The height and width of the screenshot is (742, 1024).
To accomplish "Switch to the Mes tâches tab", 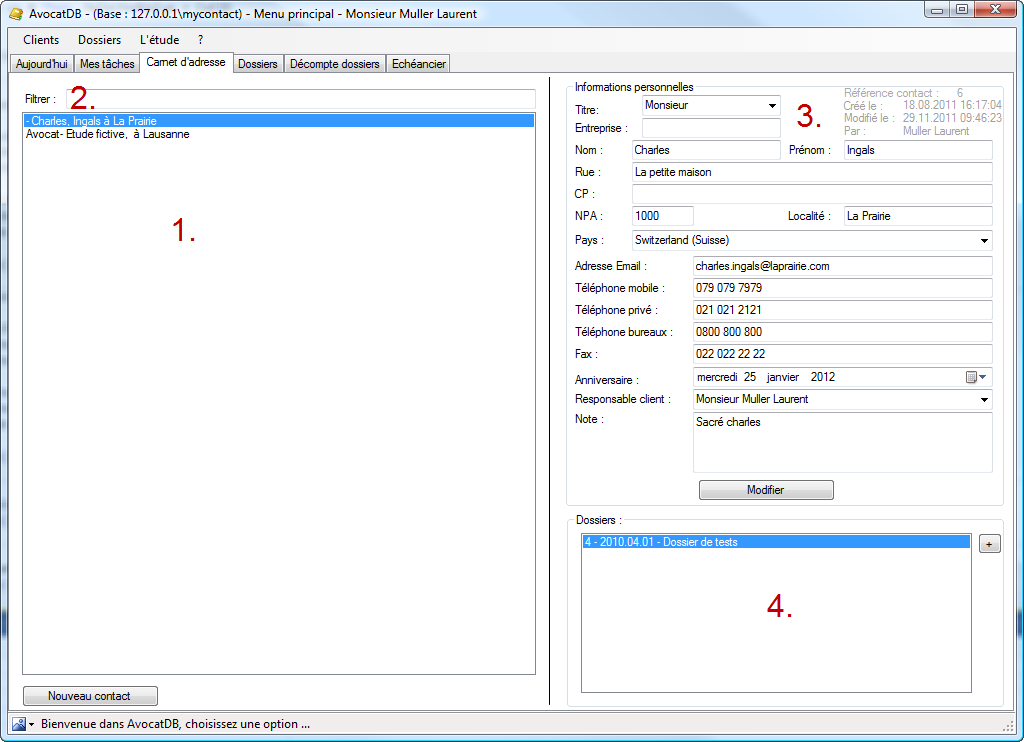I will (x=107, y=64).
